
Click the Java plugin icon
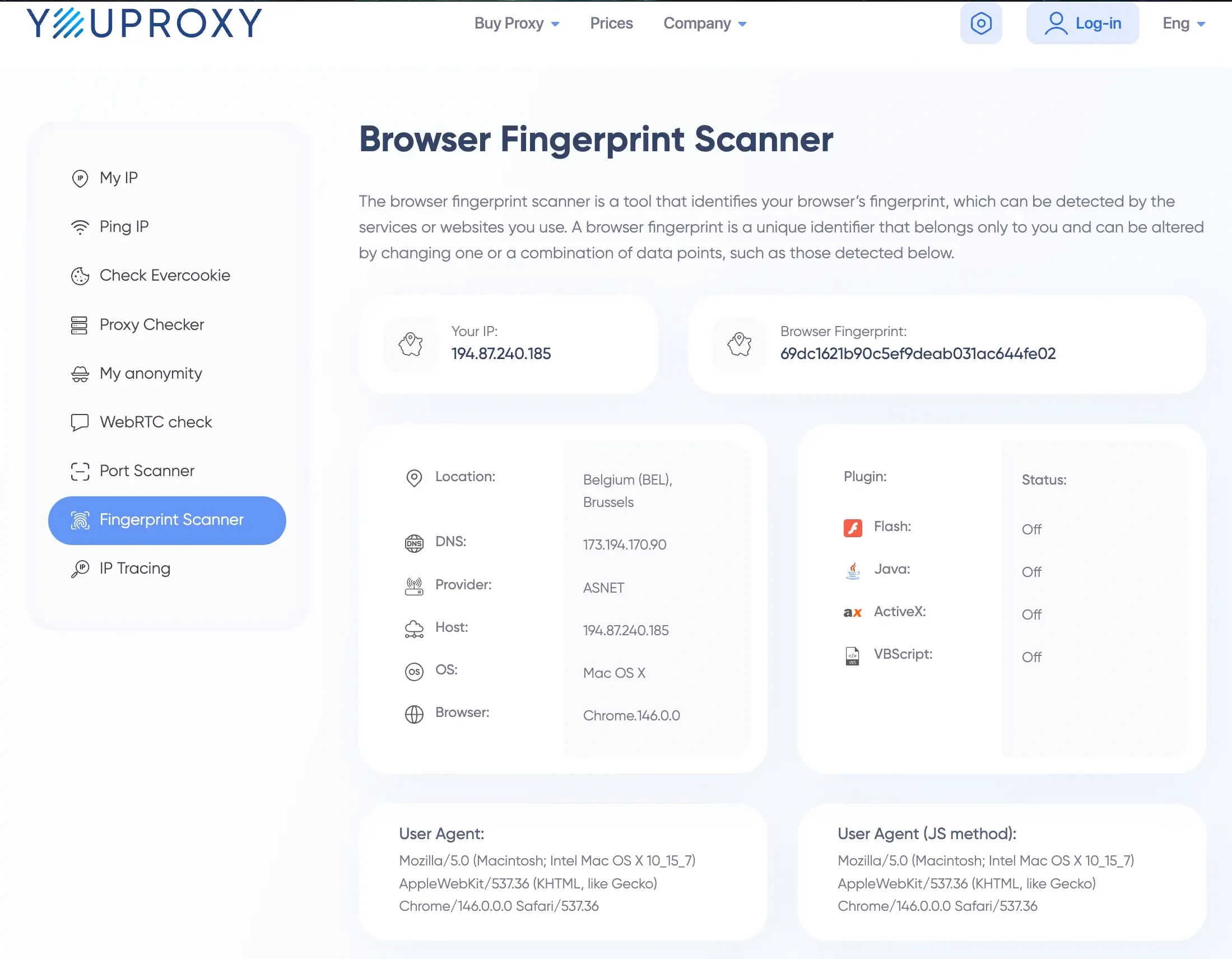tap(852, 570)
